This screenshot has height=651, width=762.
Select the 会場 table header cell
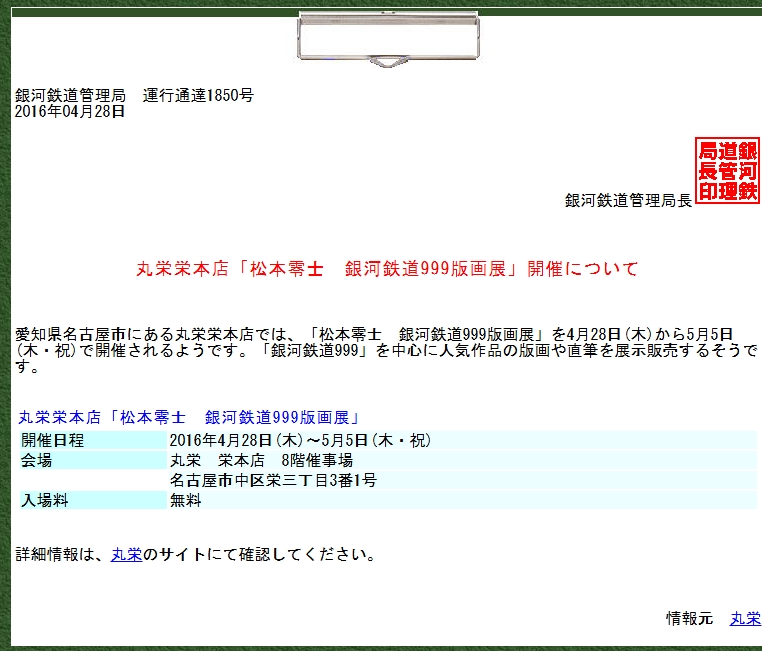click(93, 460)
